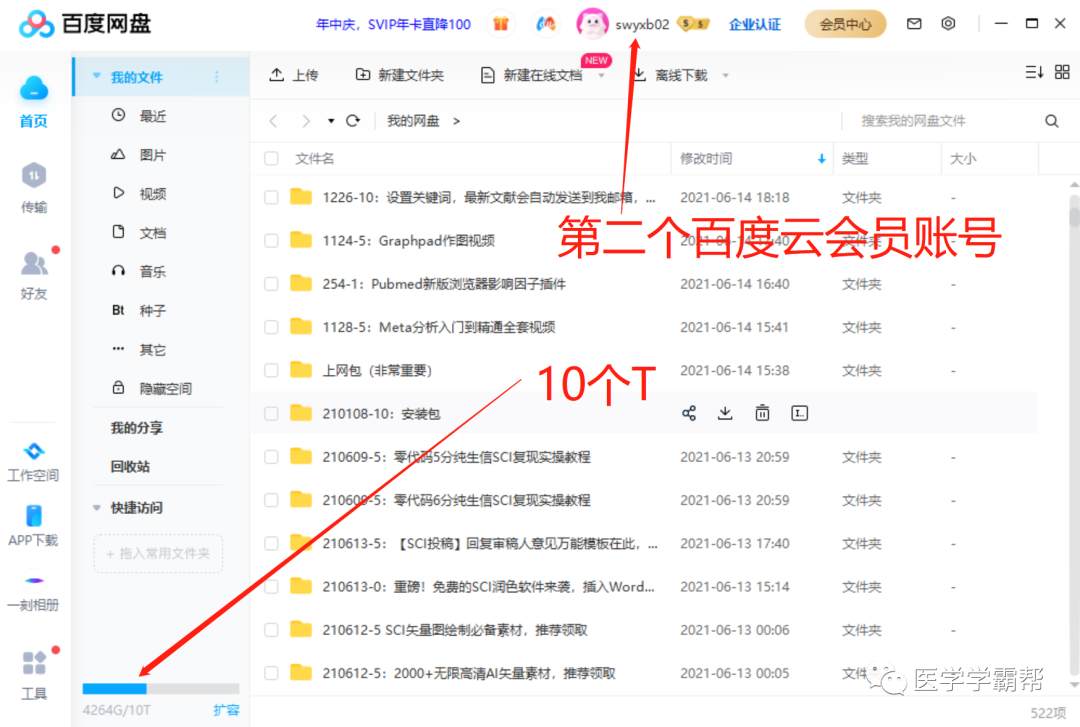Open the 新建在线文档 dropdown arrow
The image size is (1080, 727).
(601, 76)
